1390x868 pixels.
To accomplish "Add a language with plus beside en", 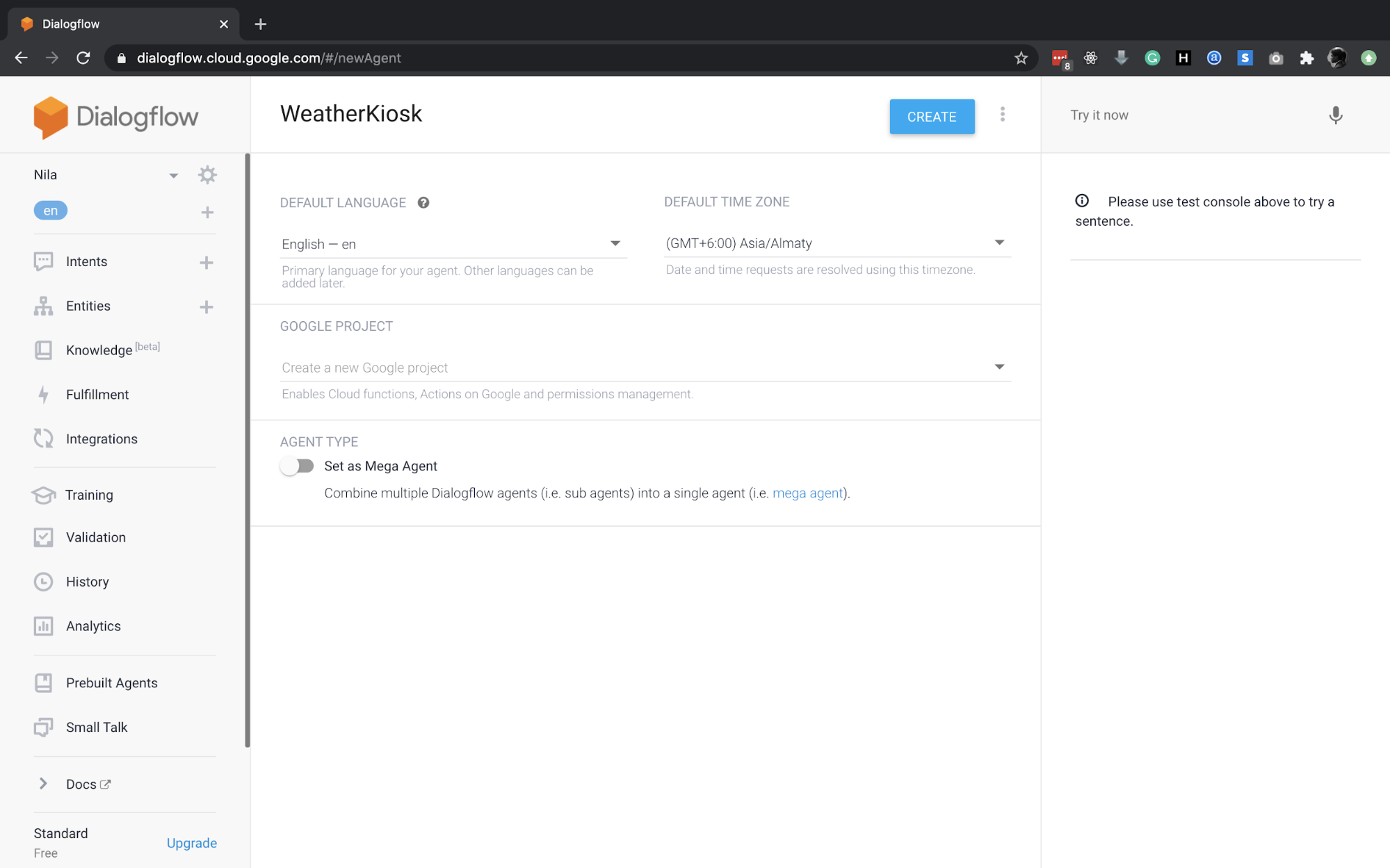I will tap(207, 212).
